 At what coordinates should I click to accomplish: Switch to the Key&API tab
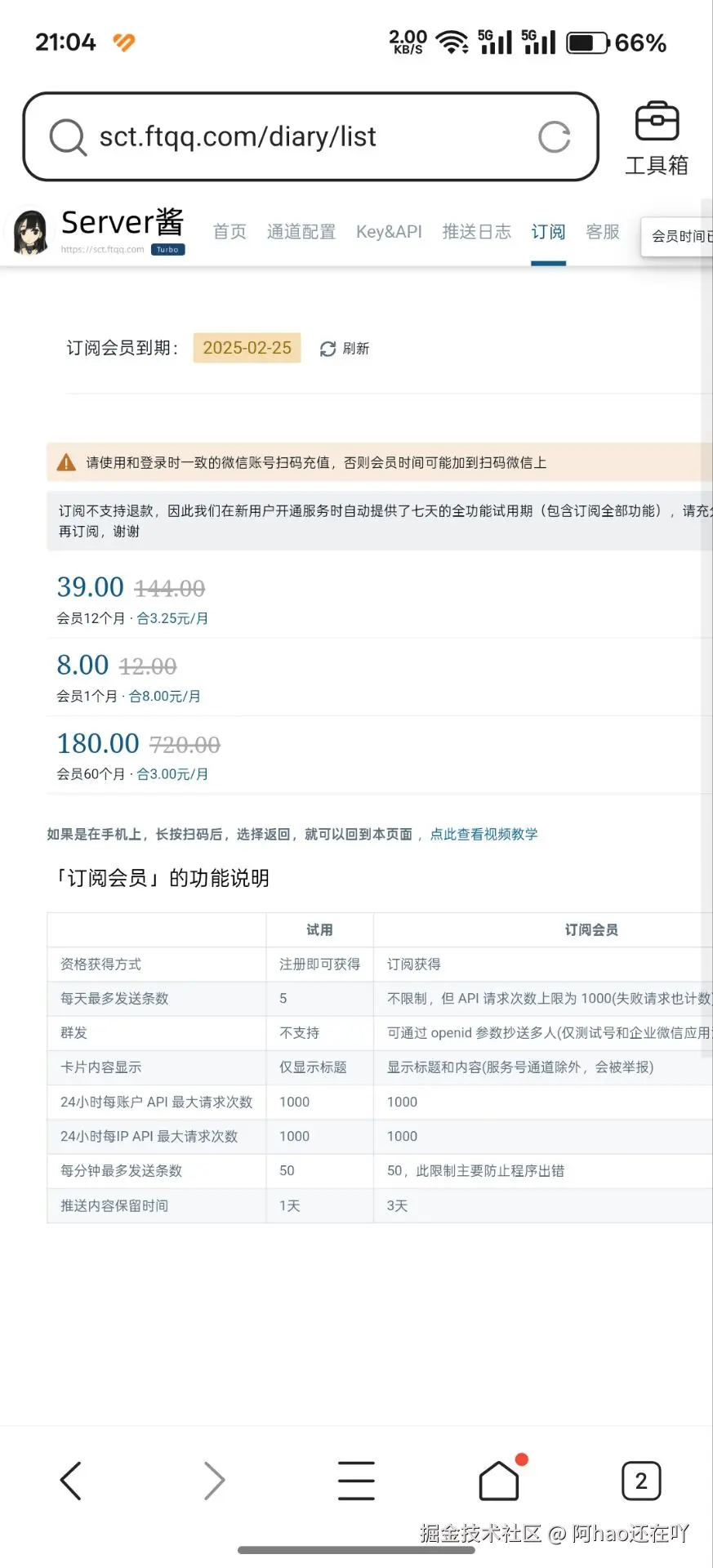(389, 232)
